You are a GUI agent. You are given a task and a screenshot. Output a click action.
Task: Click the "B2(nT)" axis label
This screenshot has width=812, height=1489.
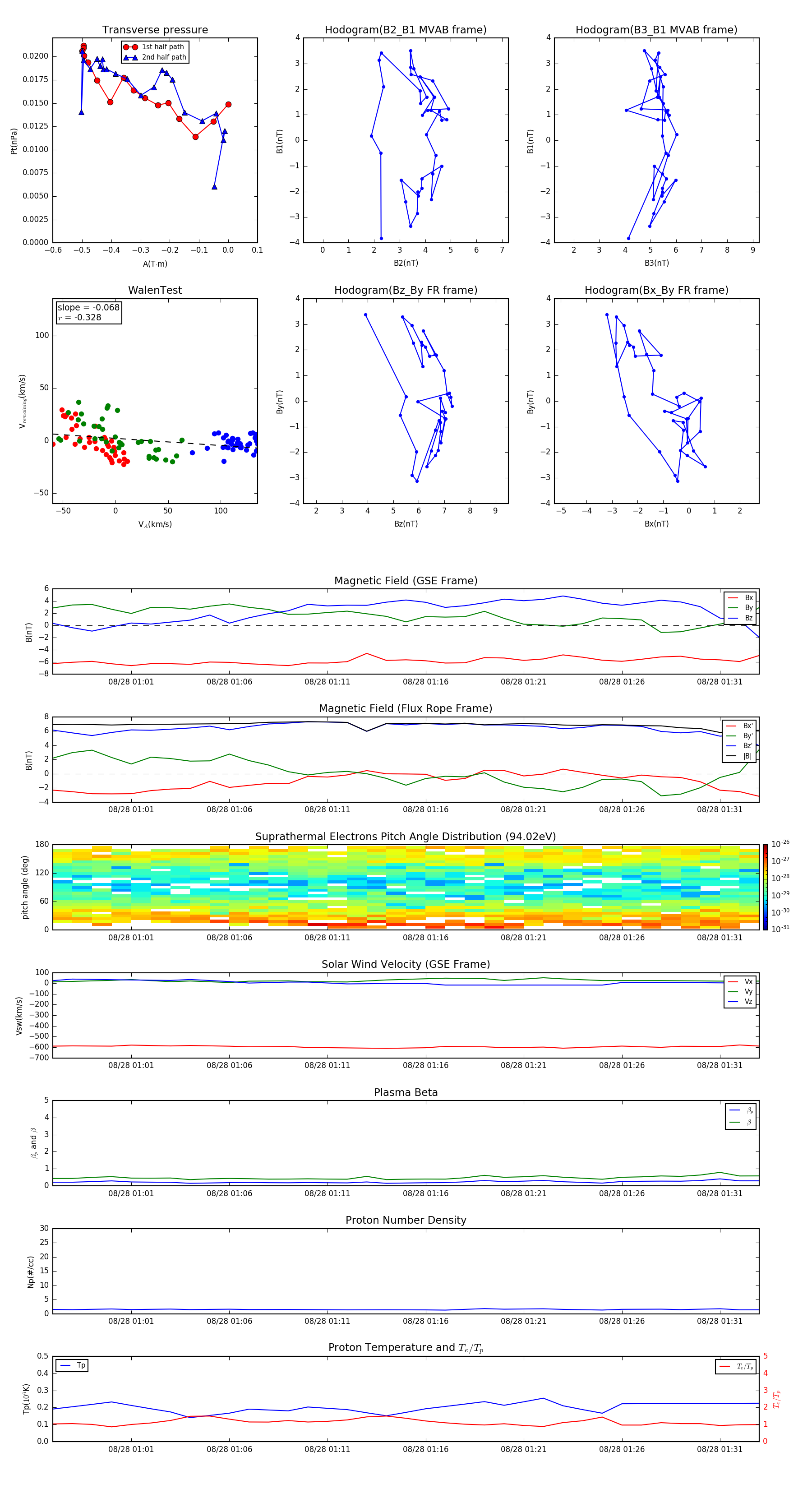pyautogui.click(x=406, y=263)
